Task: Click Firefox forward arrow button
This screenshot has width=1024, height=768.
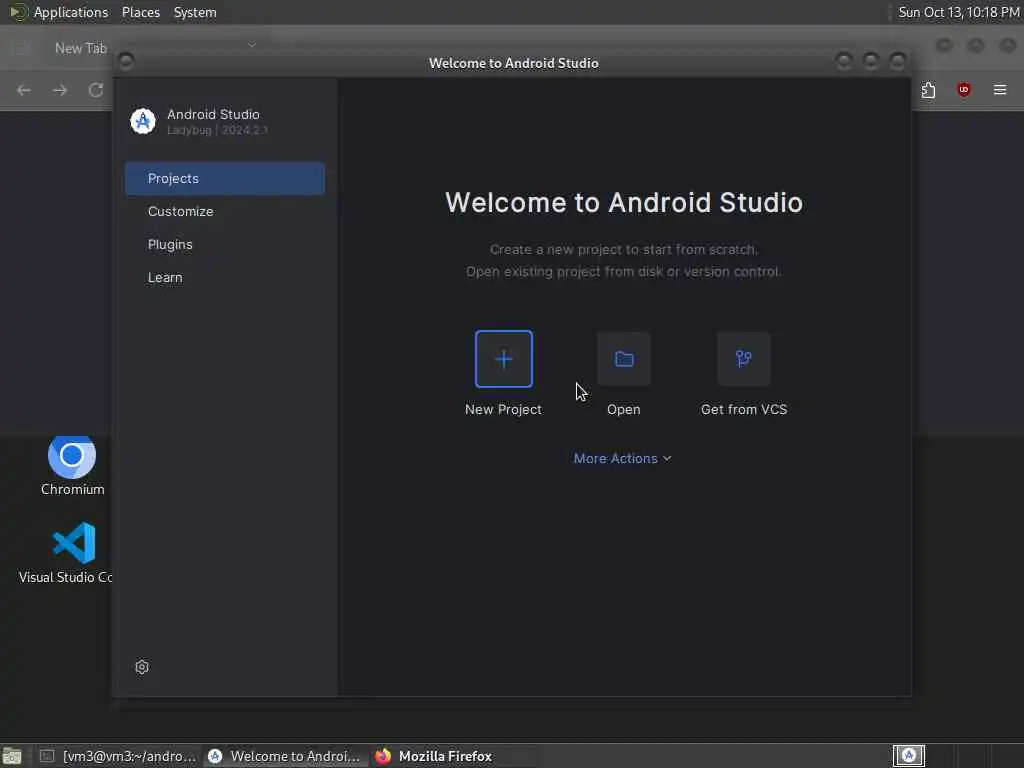Action: pos(60,90)
